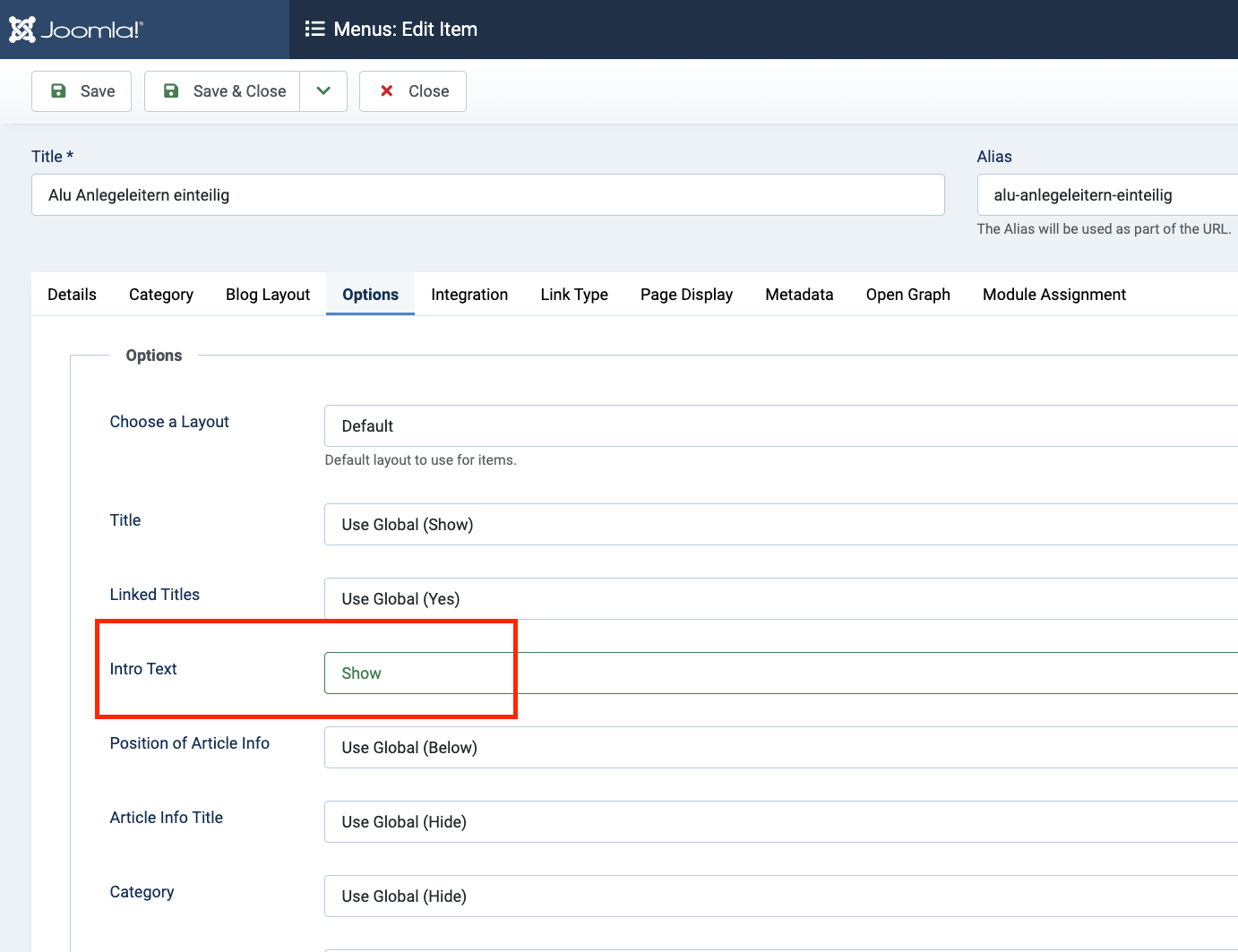Open the Category tab

[x=161, y=295]
